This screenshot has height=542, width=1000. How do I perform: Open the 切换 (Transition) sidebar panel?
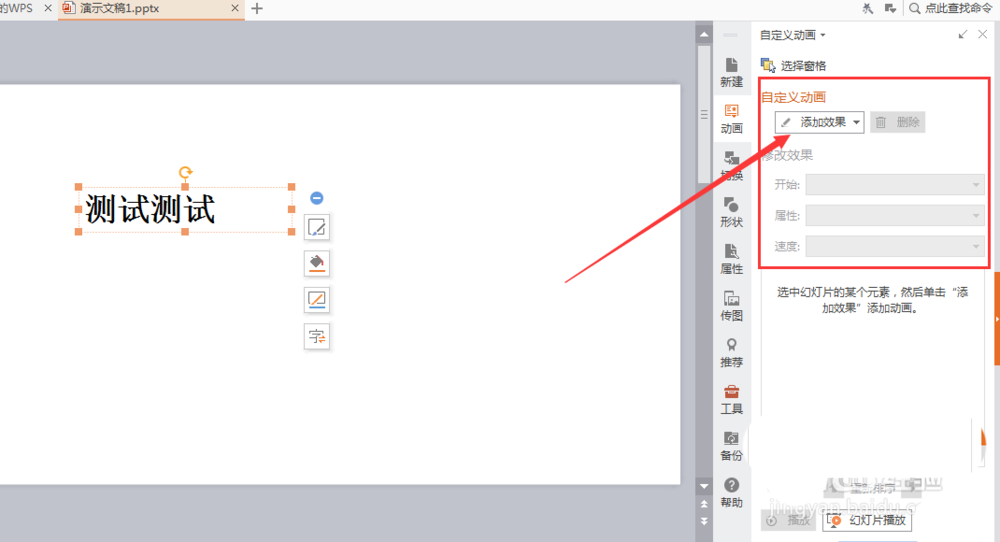coord(732,166)
